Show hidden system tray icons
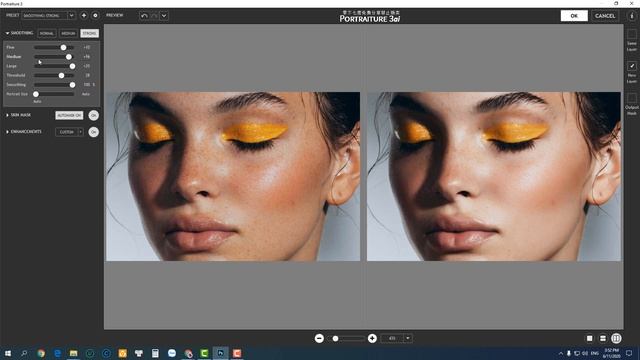Viewport: 640px width, 360px height. [561, 353]
